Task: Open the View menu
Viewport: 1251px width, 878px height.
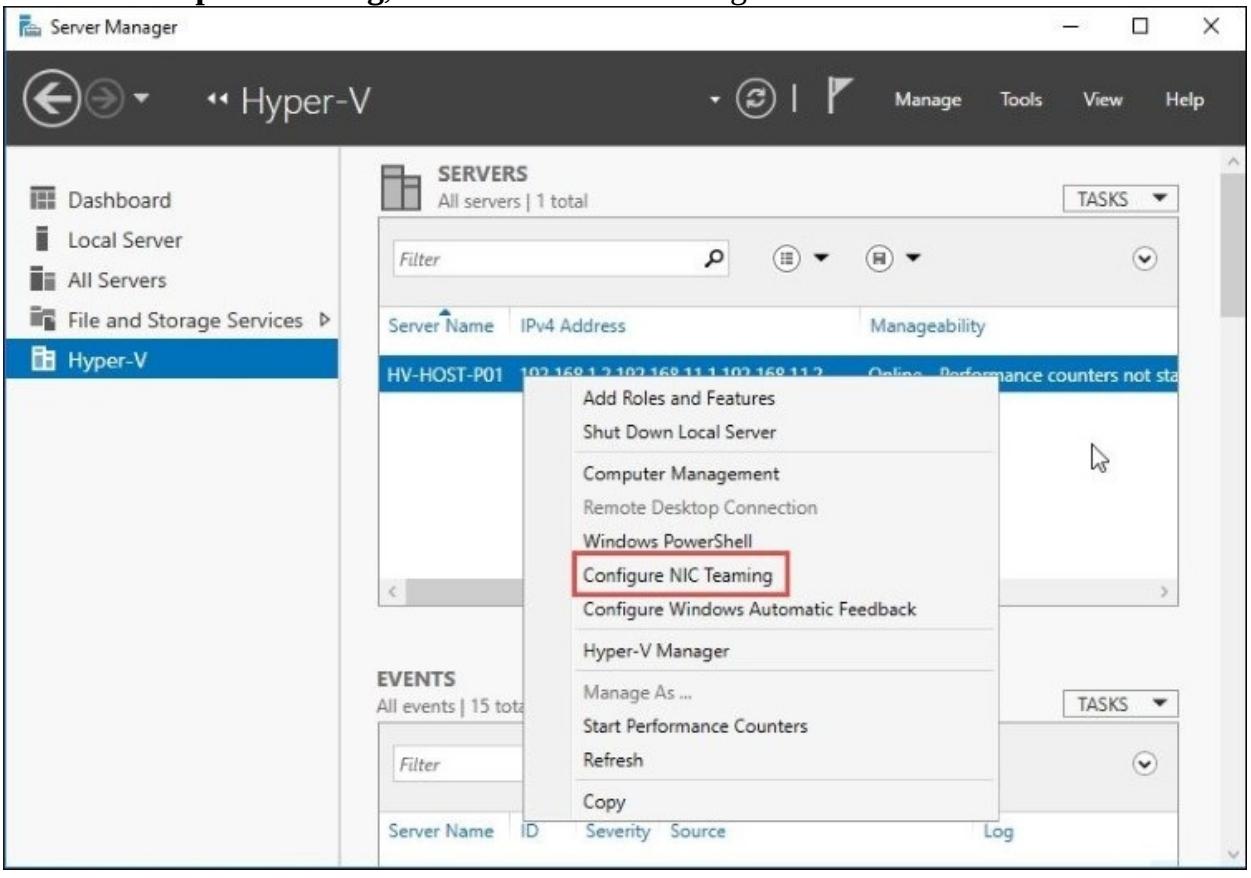Action: [1101, 100]
